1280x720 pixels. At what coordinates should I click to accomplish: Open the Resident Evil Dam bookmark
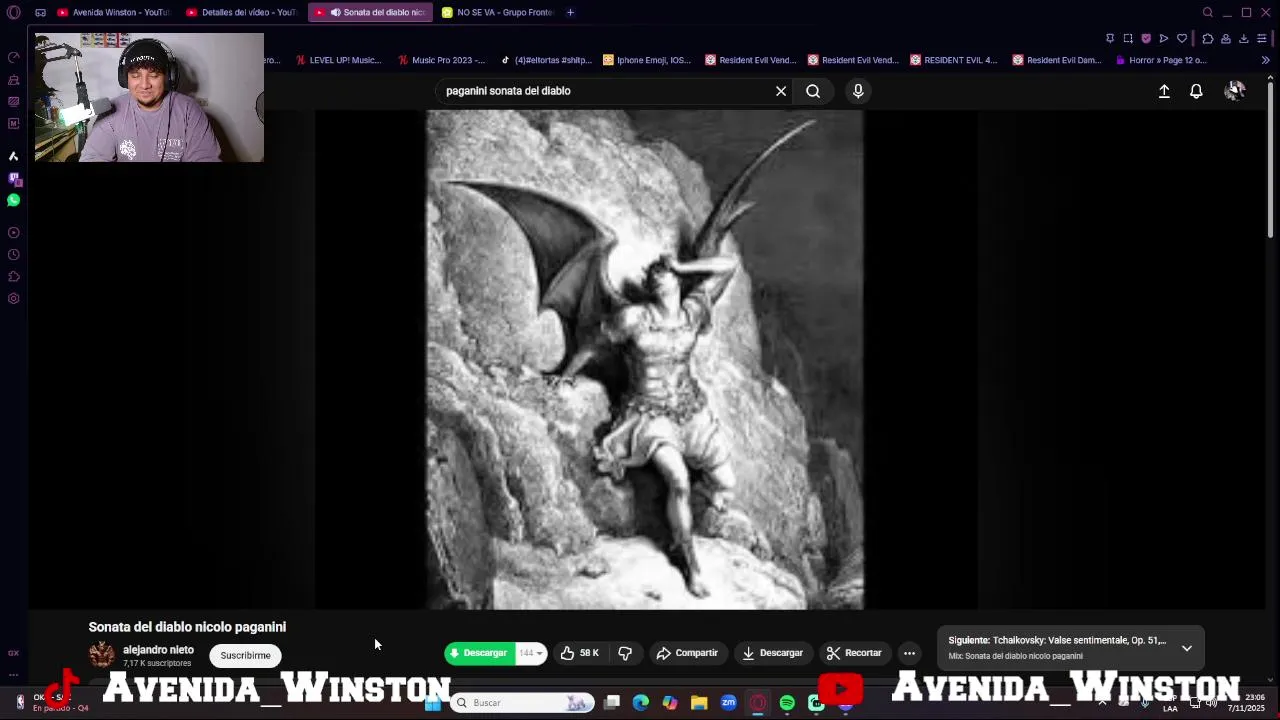click(x=1057, y=60)
